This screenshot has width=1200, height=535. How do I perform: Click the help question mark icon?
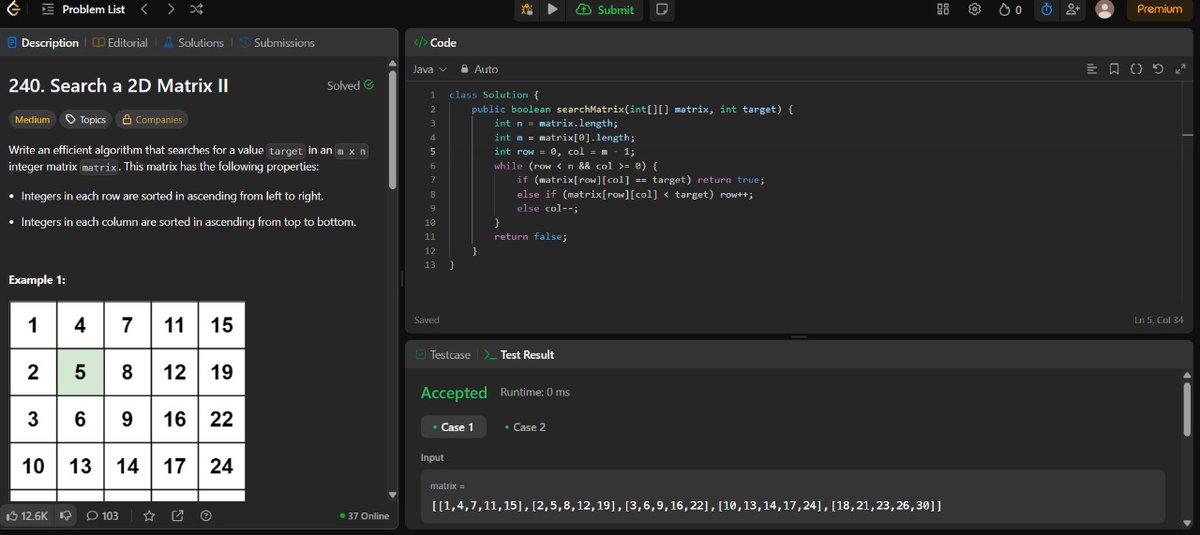click(x=206, y=516)
